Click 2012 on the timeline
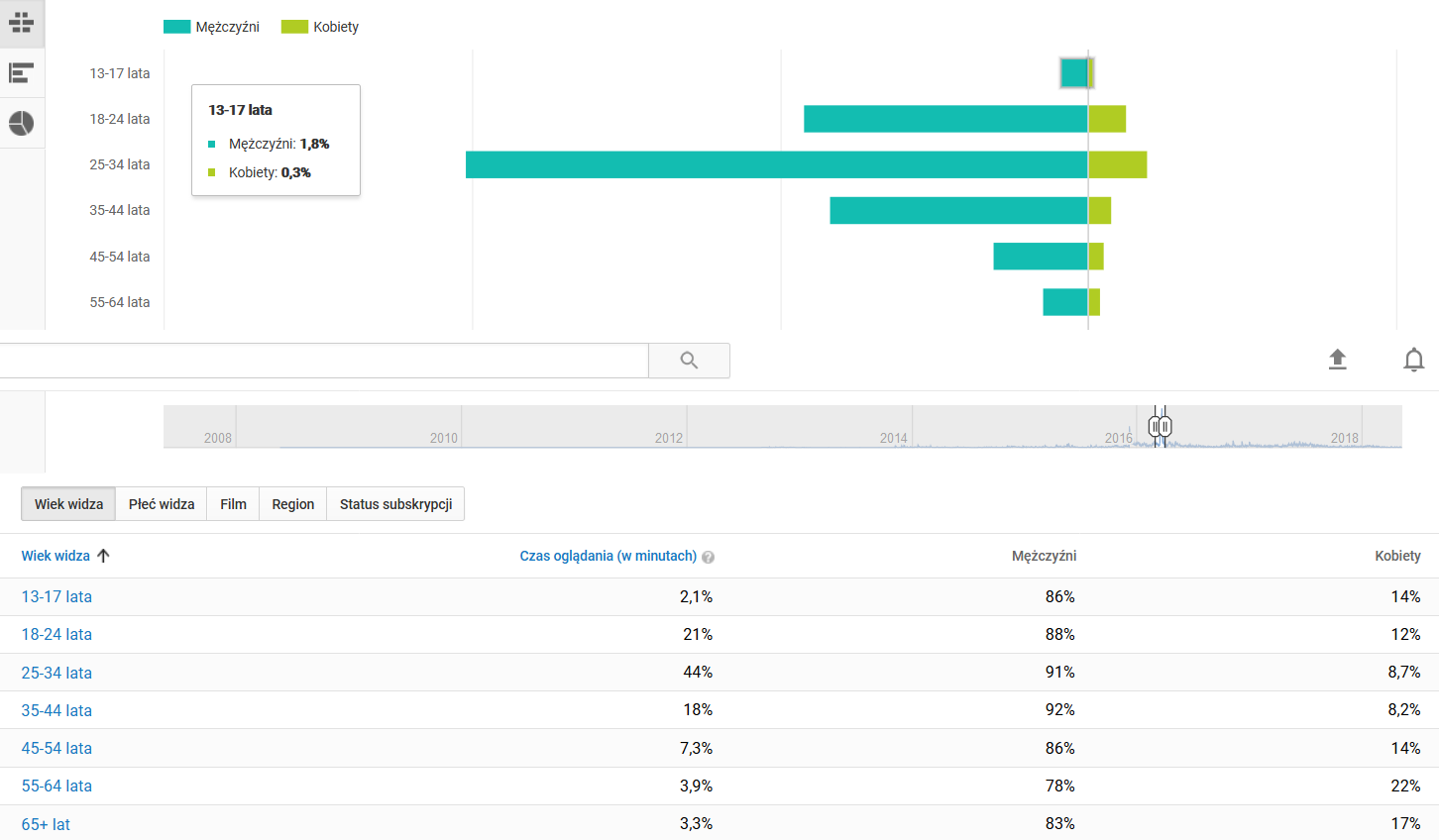The height and width of the screenshot is (840, 1439). [x=669, y=438]
